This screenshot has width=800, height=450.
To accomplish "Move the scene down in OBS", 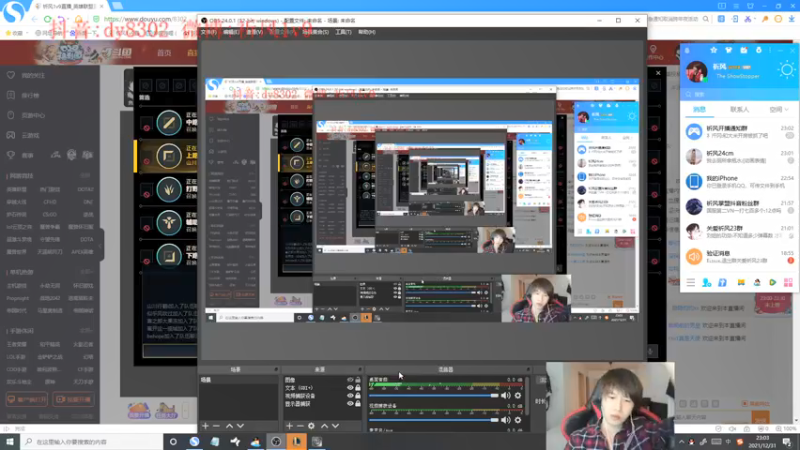I will coord(240,426).
